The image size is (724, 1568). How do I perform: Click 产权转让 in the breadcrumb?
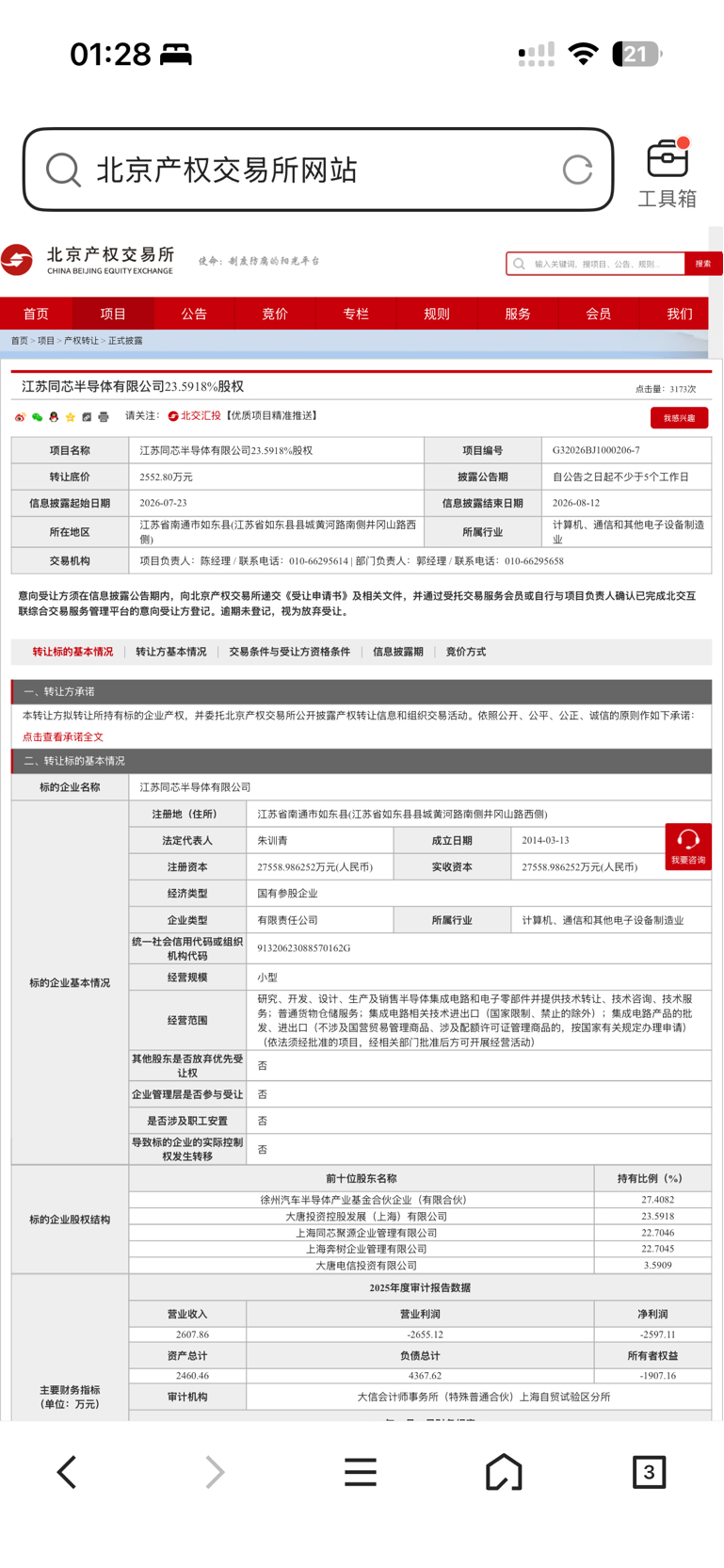pyautogui.click(x=81, y=341)
